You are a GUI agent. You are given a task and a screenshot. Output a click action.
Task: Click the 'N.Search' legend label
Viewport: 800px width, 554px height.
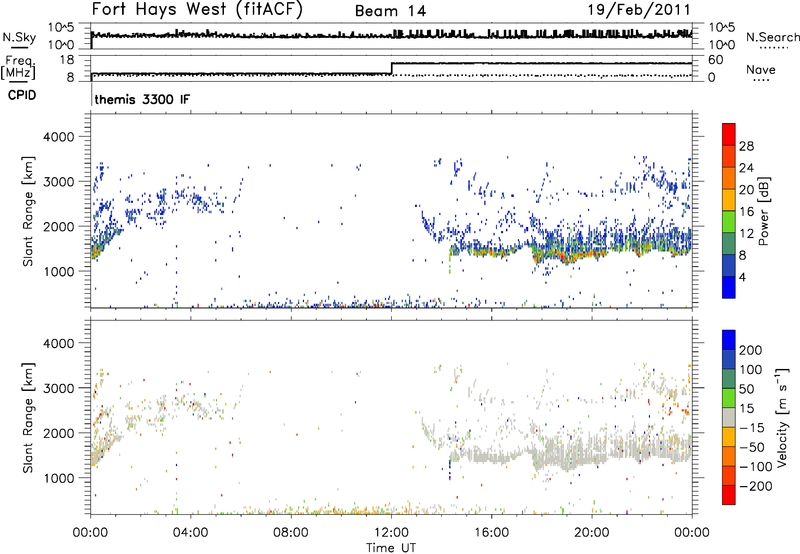coord(772,37)
